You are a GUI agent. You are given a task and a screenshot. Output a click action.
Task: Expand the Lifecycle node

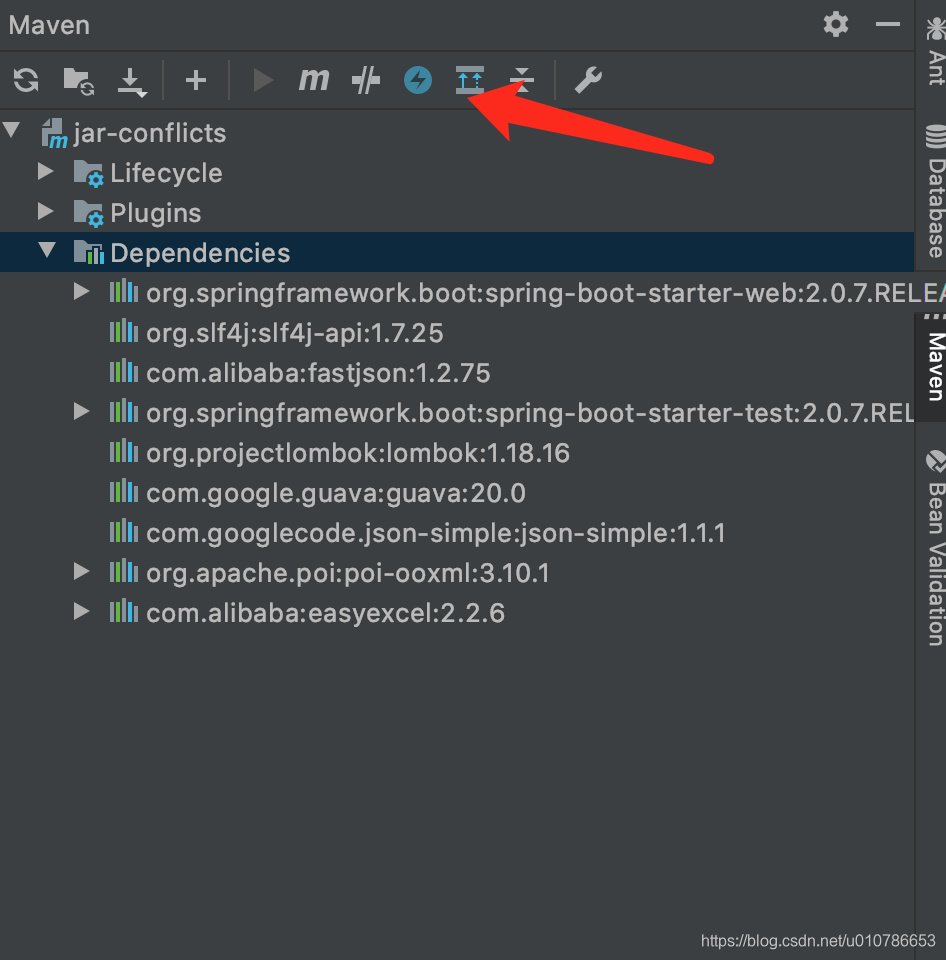point(45,171)
